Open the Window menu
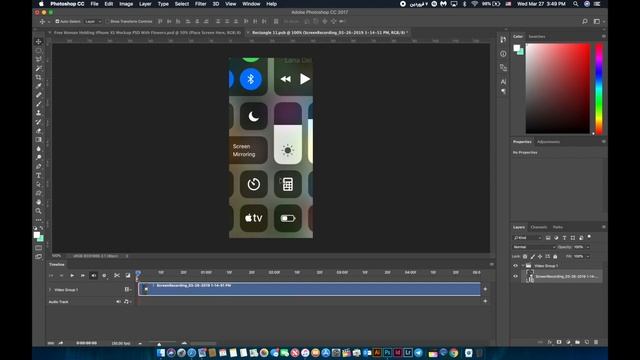Screen dimensions: 640x360 251,4
